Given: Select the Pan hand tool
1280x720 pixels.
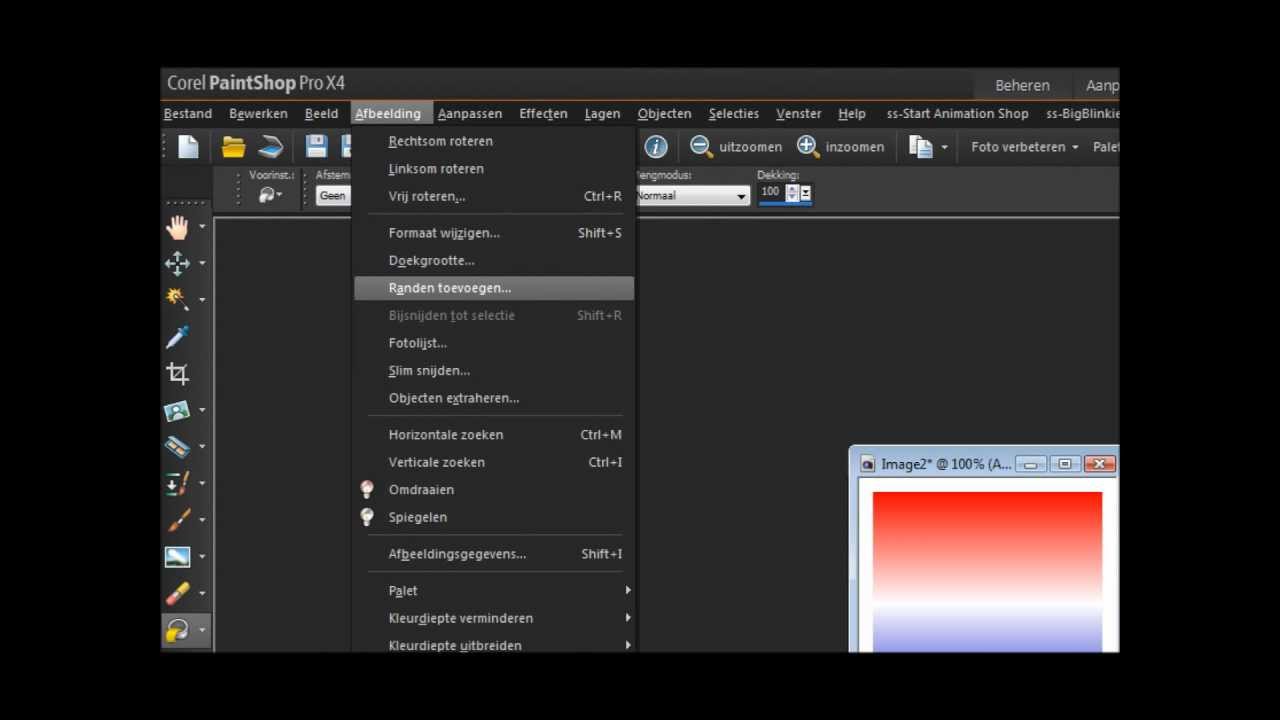Looking at the screenshot, I should pos(178,227).
